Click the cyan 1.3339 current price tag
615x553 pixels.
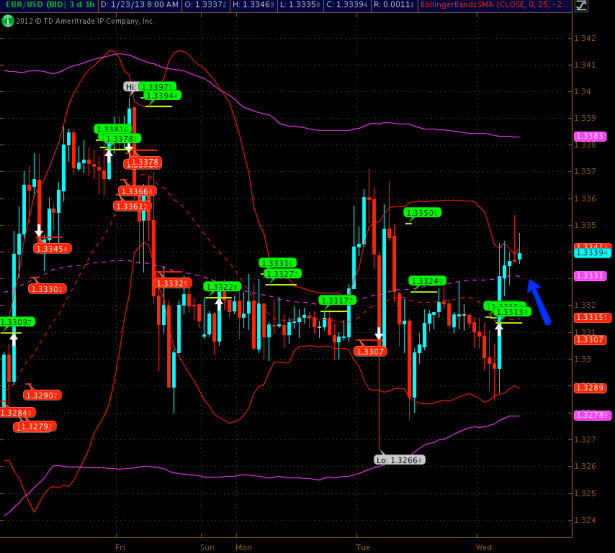(589, 252)
